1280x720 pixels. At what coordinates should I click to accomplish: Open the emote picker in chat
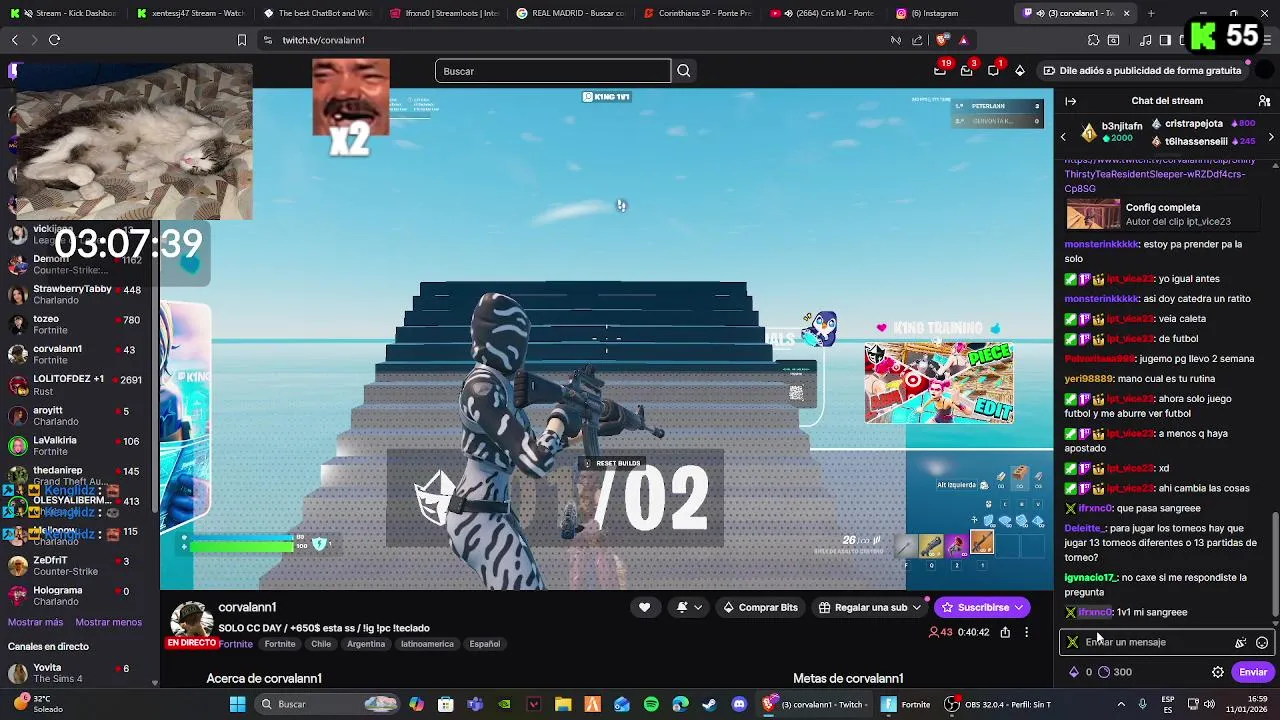pyautogui.click(x=1262, y=642)
